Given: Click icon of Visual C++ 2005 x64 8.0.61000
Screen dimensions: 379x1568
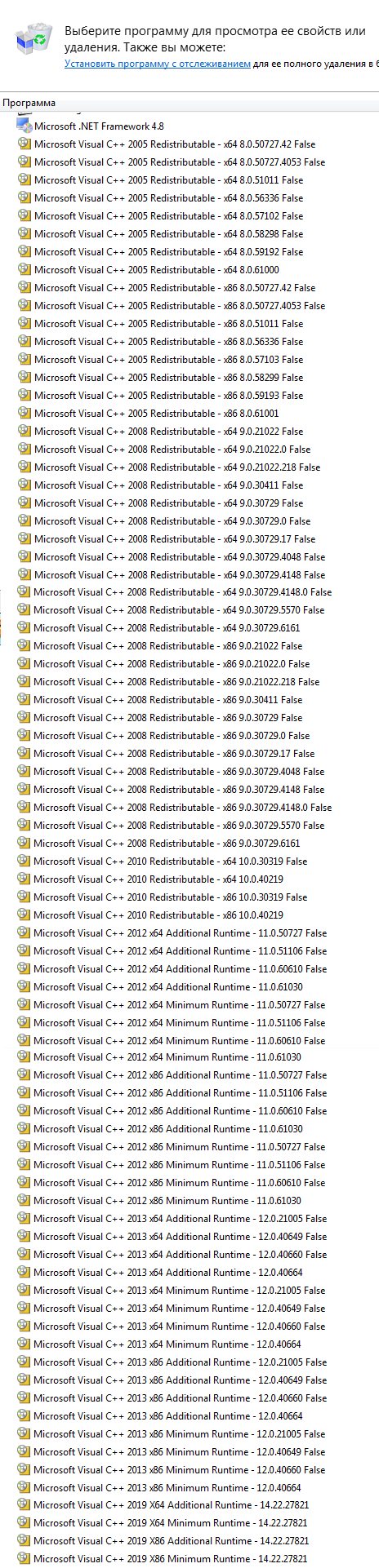Looking at the screenshot, I should pos(24,270).
